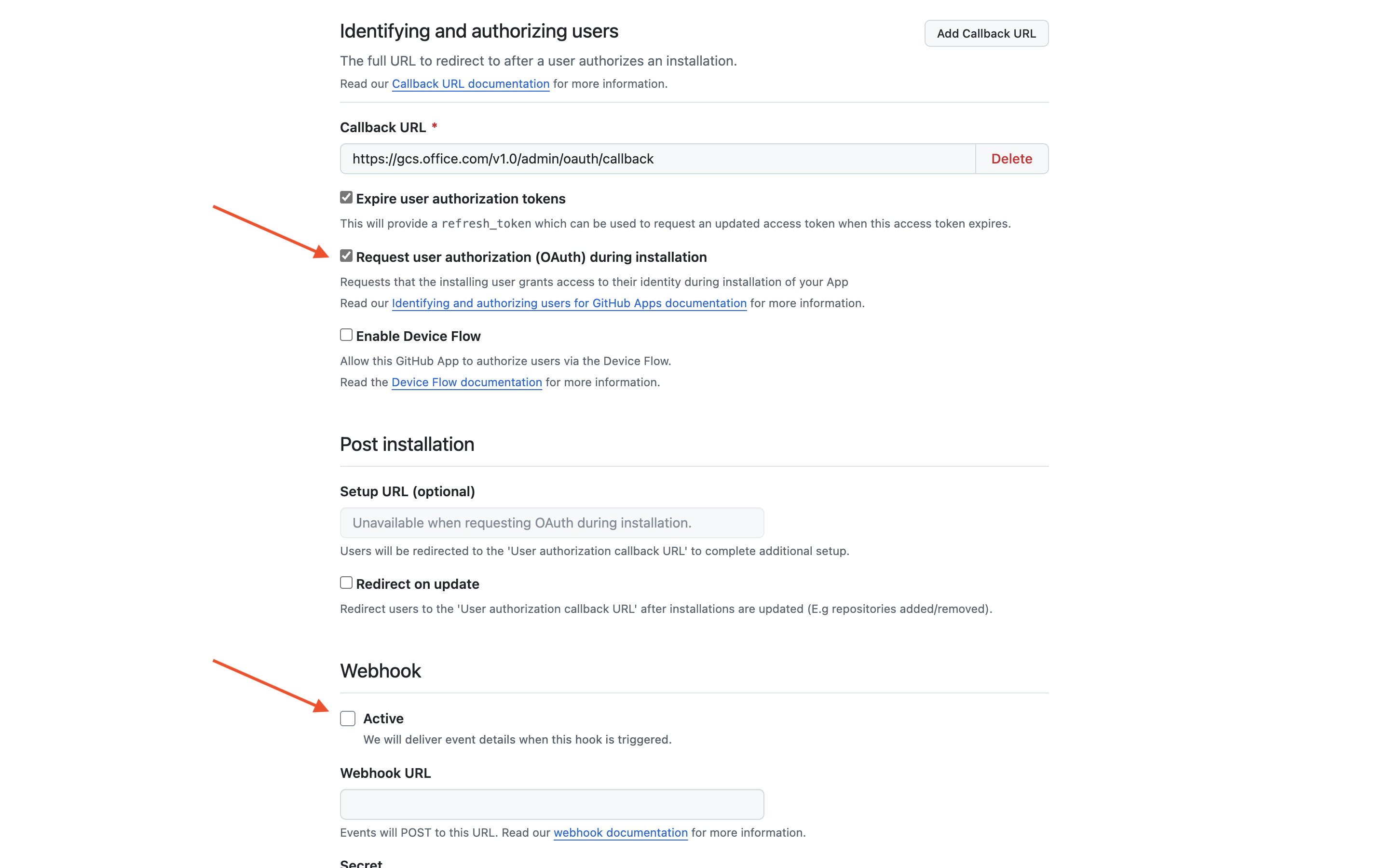Focus the Webhook URL input field

click(x=552, y=804)
